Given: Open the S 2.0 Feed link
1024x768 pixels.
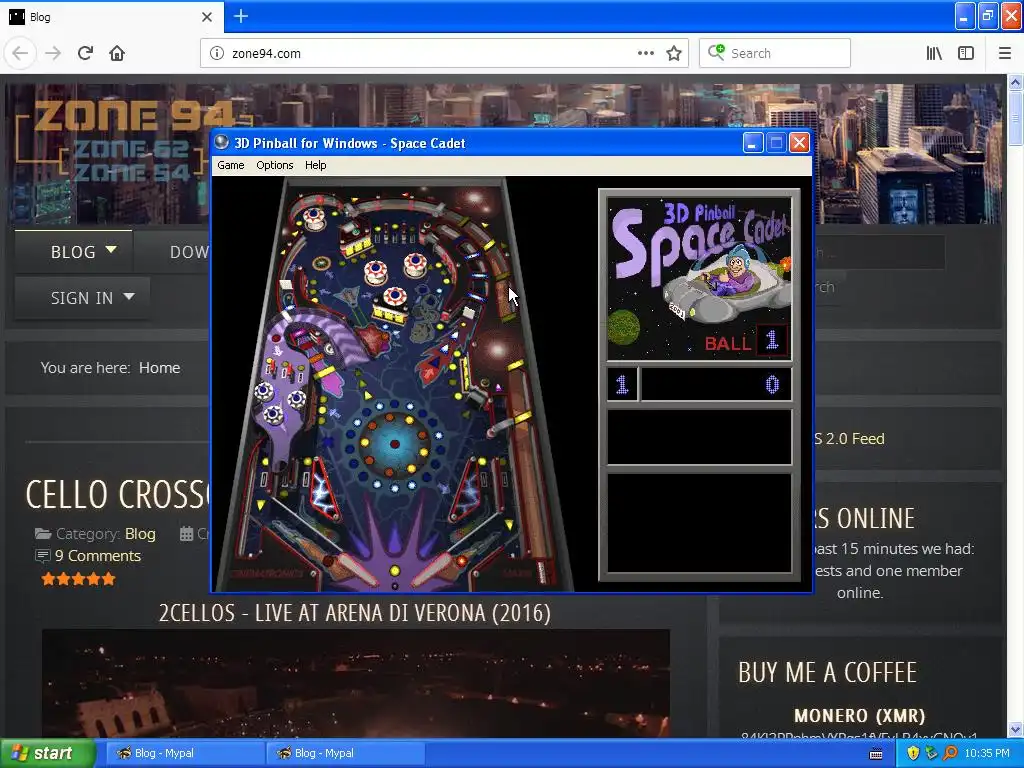Looking at the screenshot, I should pos(849,439).
